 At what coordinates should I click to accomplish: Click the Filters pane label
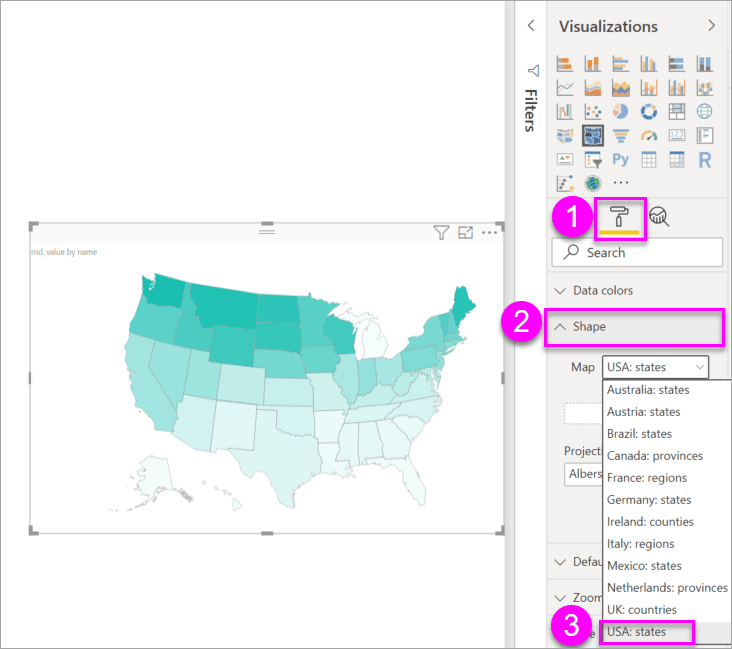pos(531,111)
